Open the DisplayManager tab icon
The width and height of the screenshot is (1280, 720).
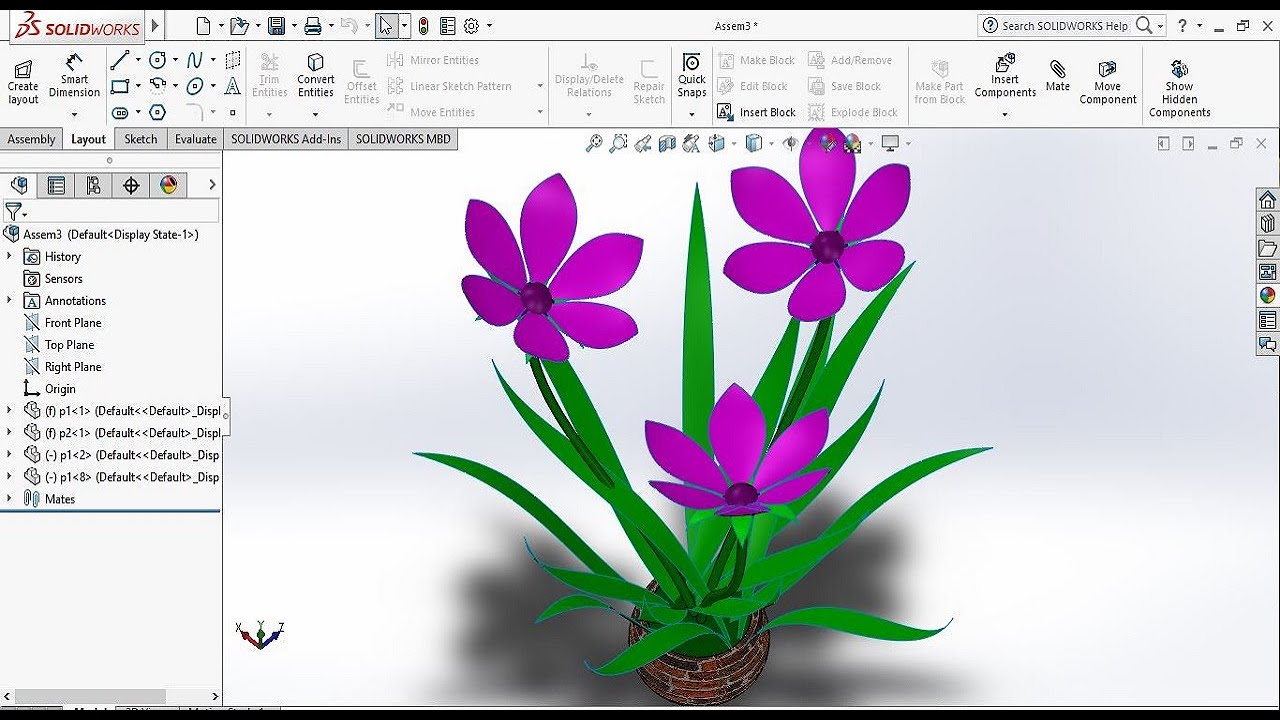[168, 185]
